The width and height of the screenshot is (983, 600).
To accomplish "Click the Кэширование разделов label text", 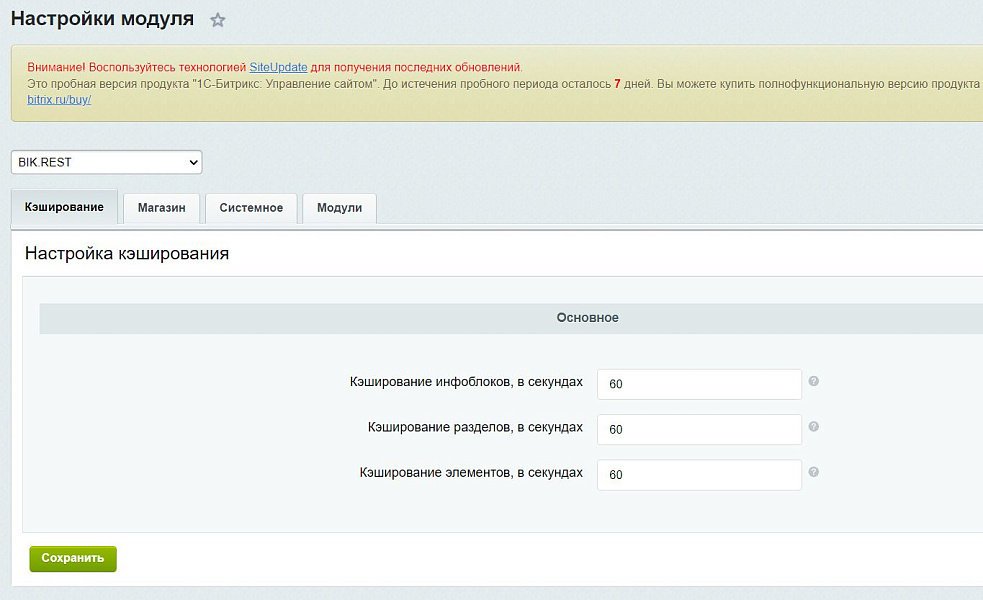I will (475, 427).
